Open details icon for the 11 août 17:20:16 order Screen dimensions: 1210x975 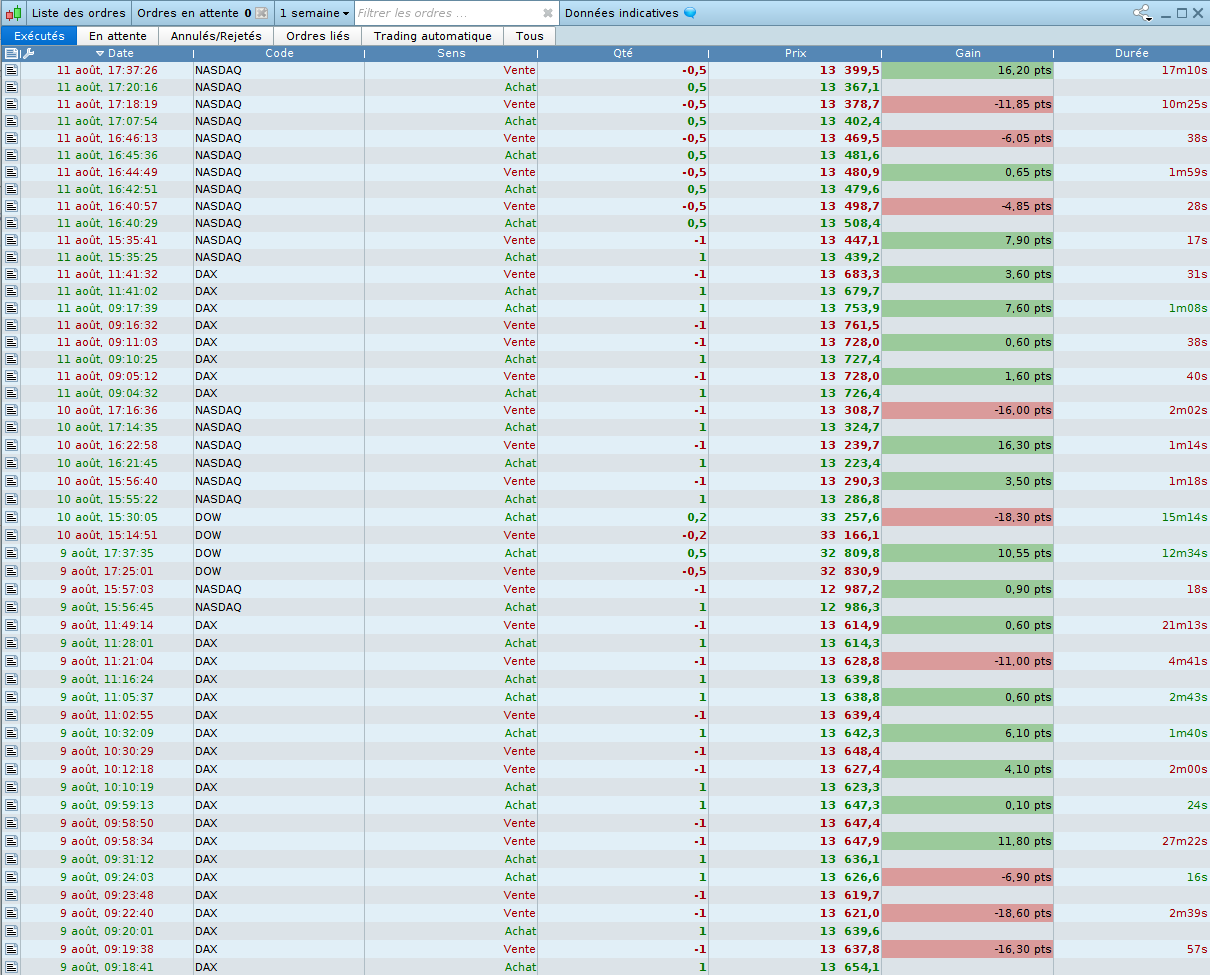point(11,87)
